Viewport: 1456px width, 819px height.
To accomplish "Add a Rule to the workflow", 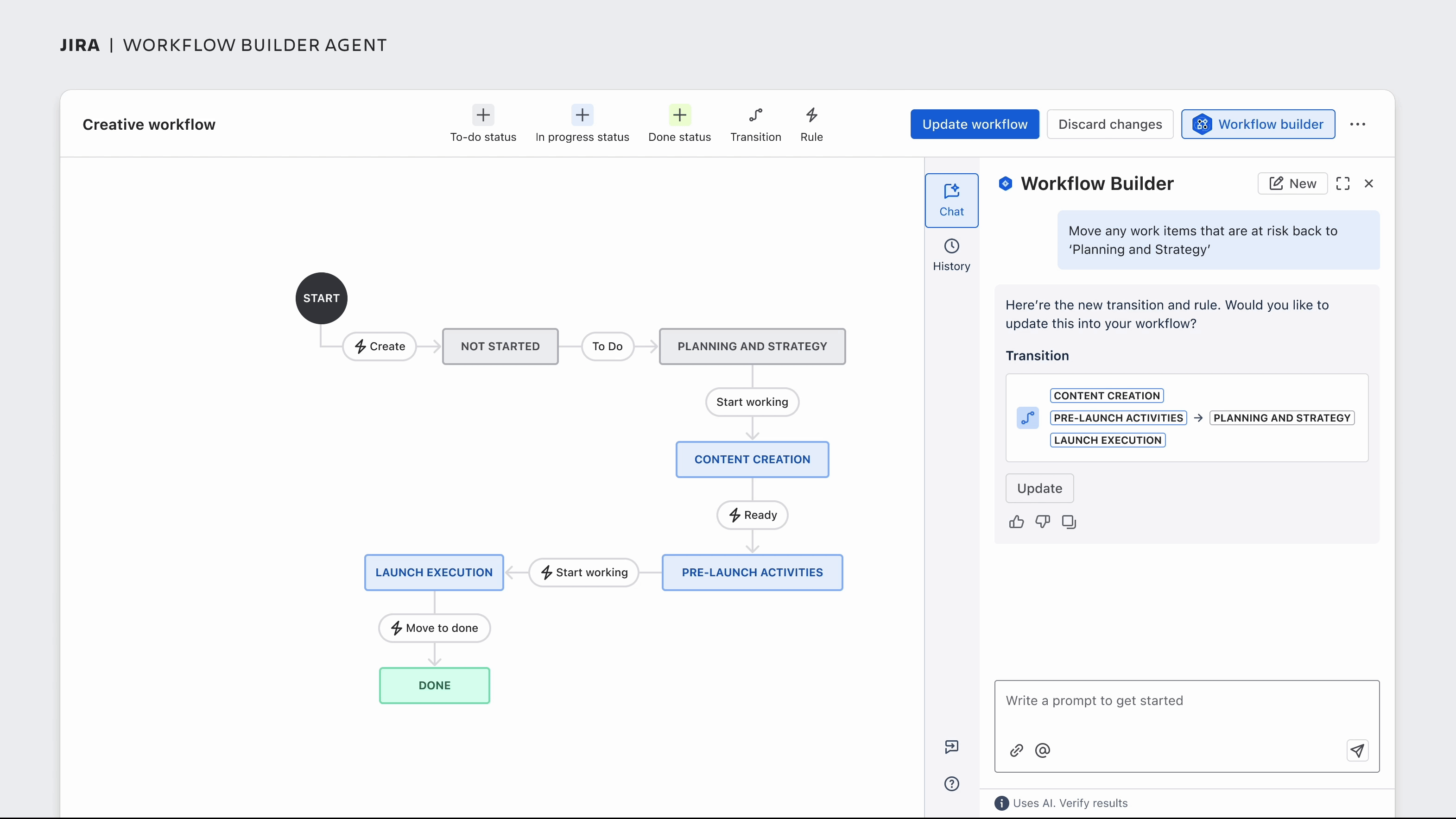I will 812,123.
